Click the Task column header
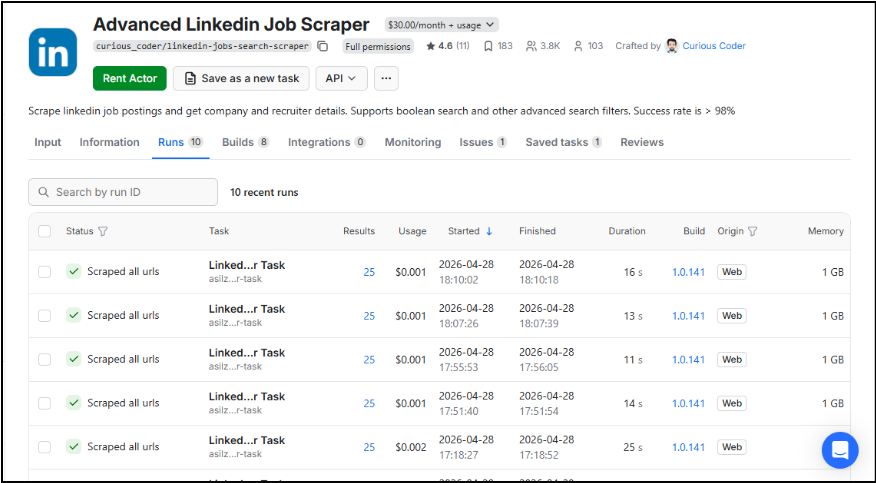Viewport: 876px width, 483px height. pyautogui.click(x=219, y=231)
